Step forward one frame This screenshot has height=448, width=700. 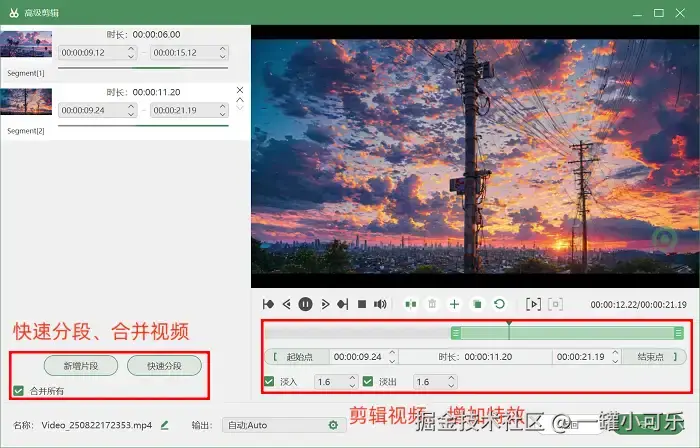click(x=325, y=304)
